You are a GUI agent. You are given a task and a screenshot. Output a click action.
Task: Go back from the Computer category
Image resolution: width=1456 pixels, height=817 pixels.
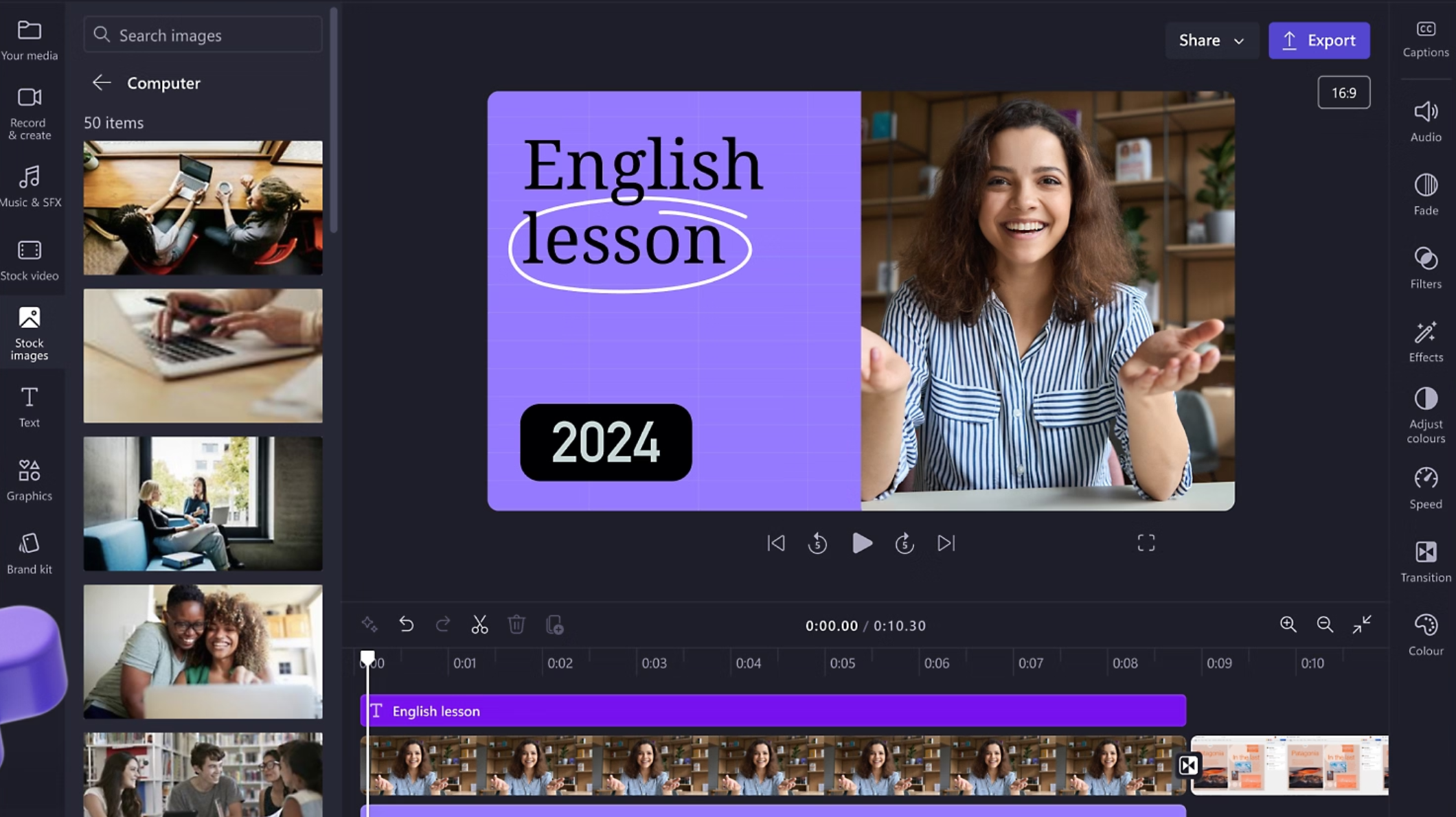102,82
